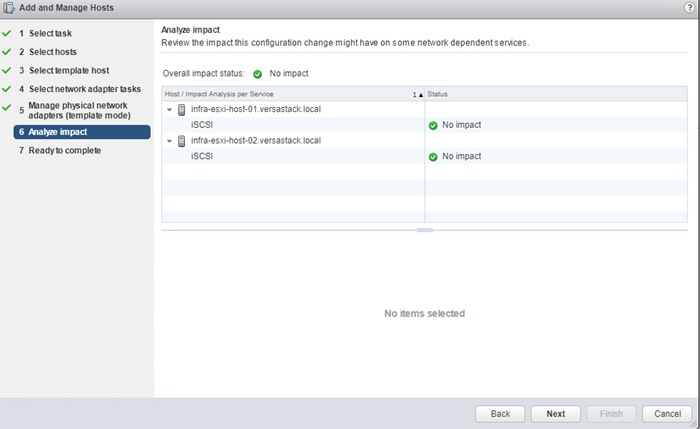Image resolution: width=700 pixels, height=429 pixels.
Task: Click the Add and Manage Hosts title icon
Action: (x=9, y=8)
